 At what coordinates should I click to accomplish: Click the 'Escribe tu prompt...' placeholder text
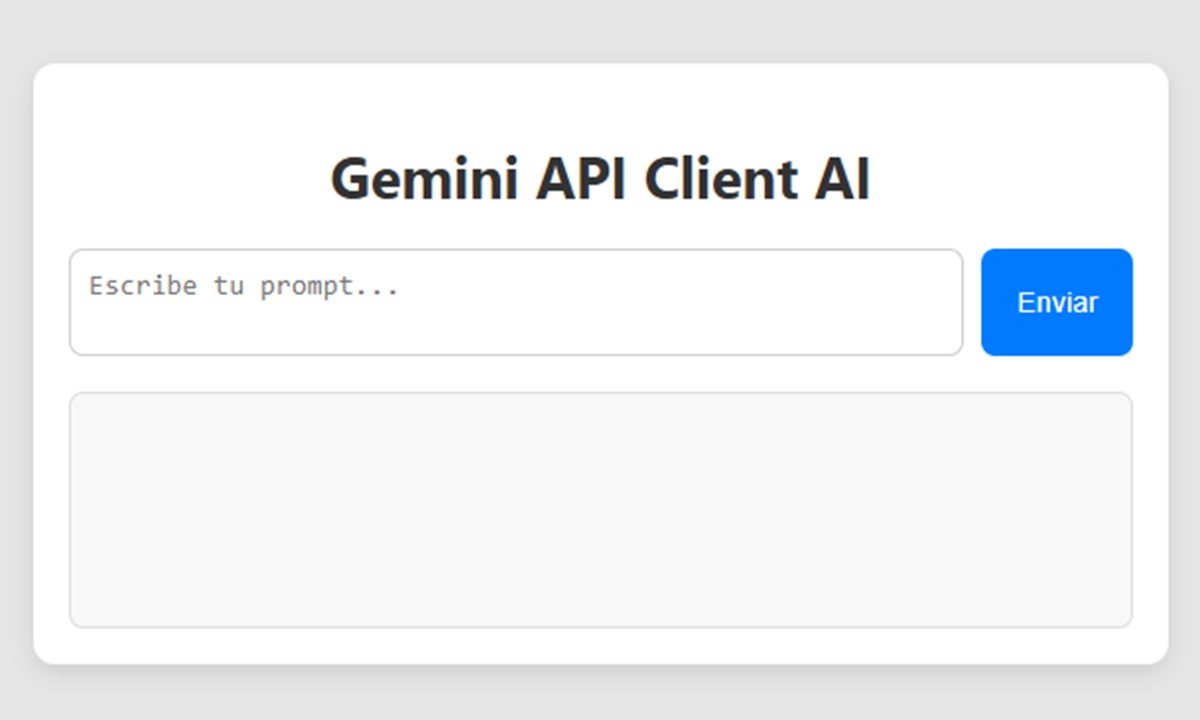[x=244, y=287]
